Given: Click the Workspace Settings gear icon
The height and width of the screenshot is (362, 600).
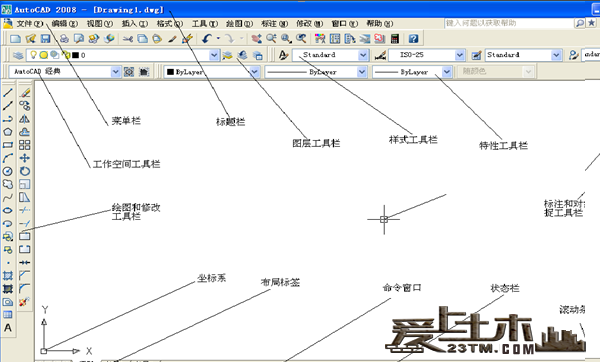Looking at the screenshot, I should click(129, 72).
